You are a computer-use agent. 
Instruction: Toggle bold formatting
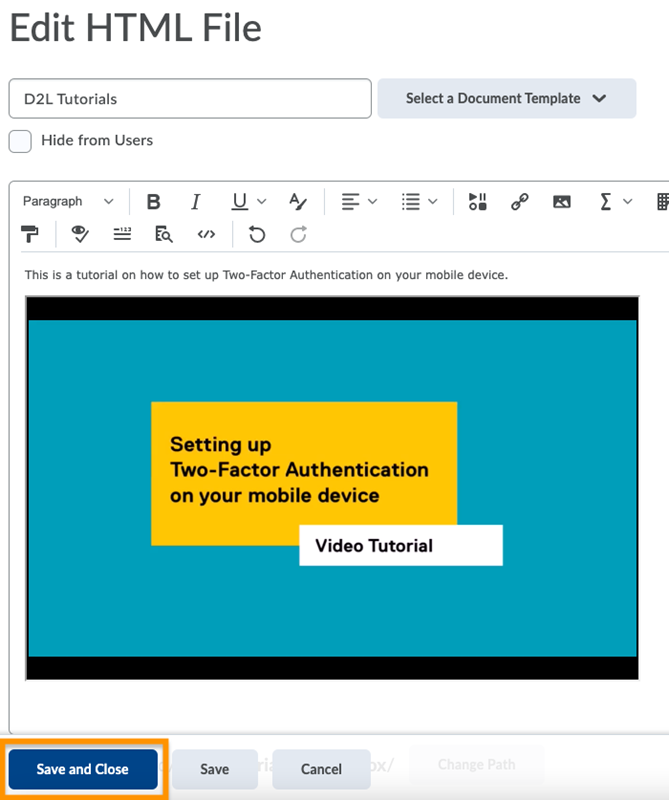[x=153, y=202]
